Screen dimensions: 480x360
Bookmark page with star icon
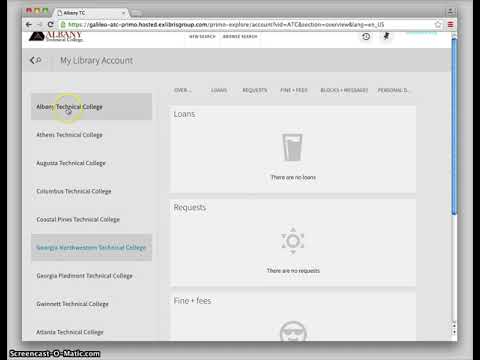coord(438,24)
